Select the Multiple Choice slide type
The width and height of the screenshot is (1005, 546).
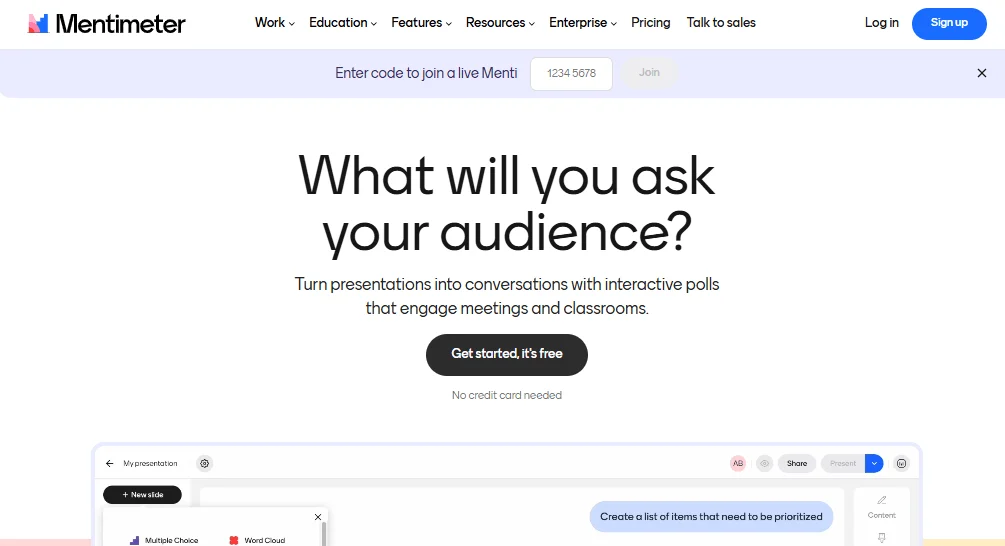coord(164,540)
